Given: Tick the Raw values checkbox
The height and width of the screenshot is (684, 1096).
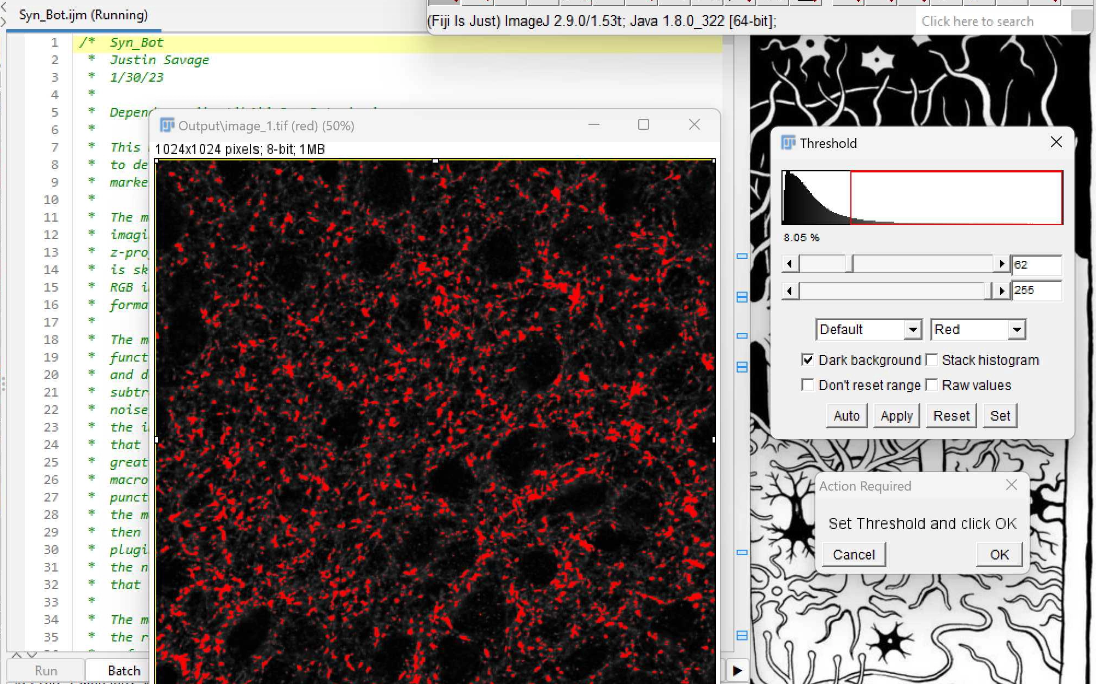Looking at the screenshot, I should click(x=932, y=385).
